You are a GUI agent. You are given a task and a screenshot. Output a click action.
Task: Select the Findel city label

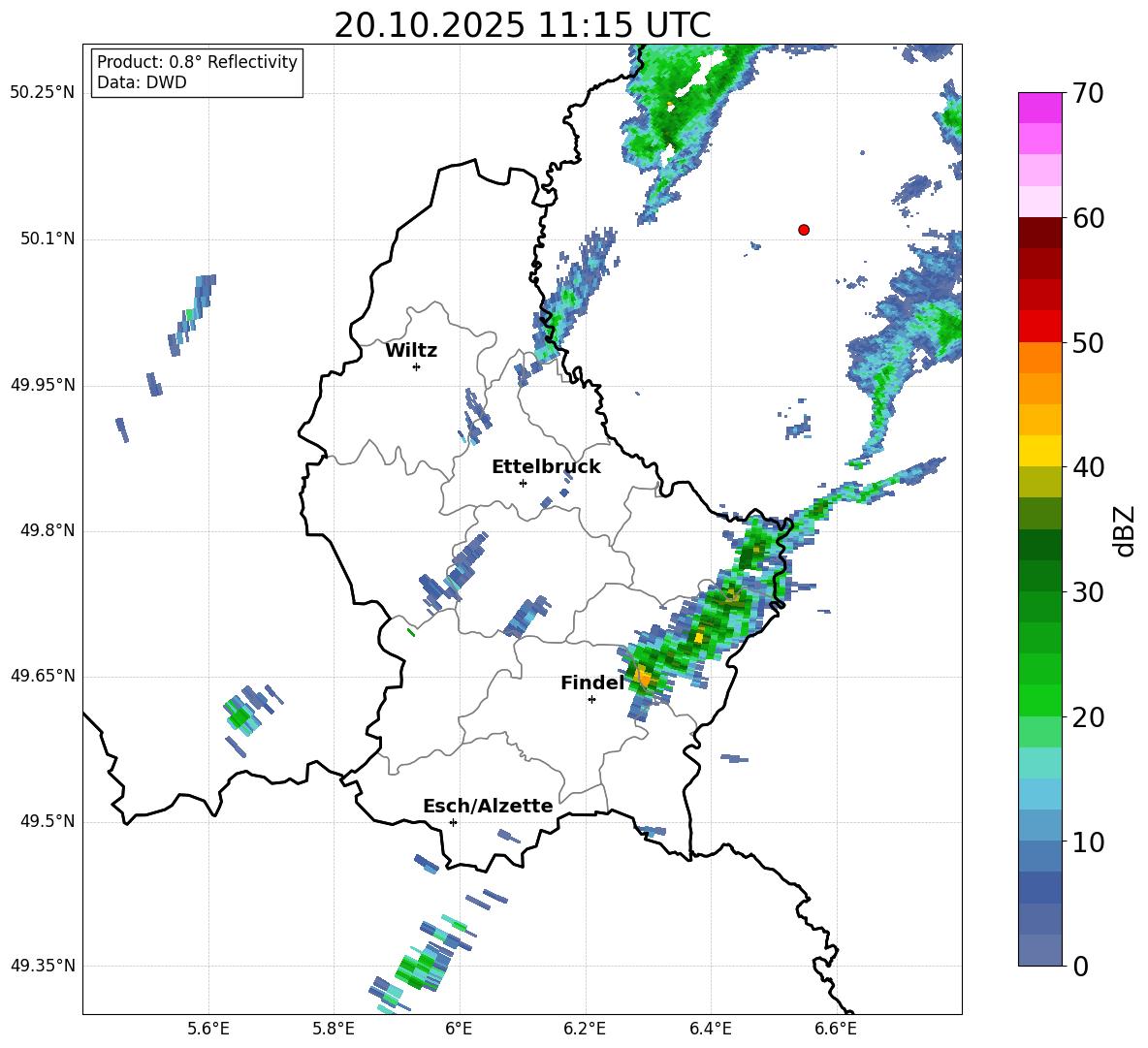tap(593, 683)
